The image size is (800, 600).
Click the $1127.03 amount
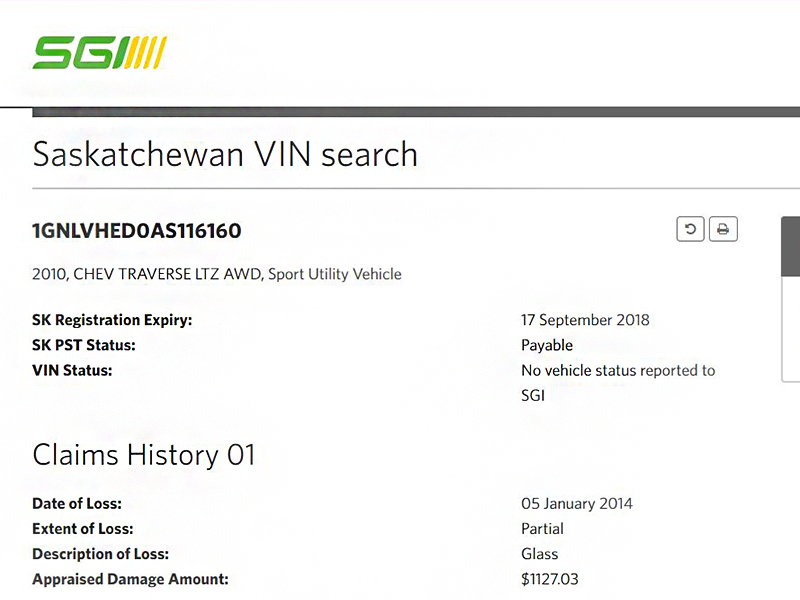point(550,579)
